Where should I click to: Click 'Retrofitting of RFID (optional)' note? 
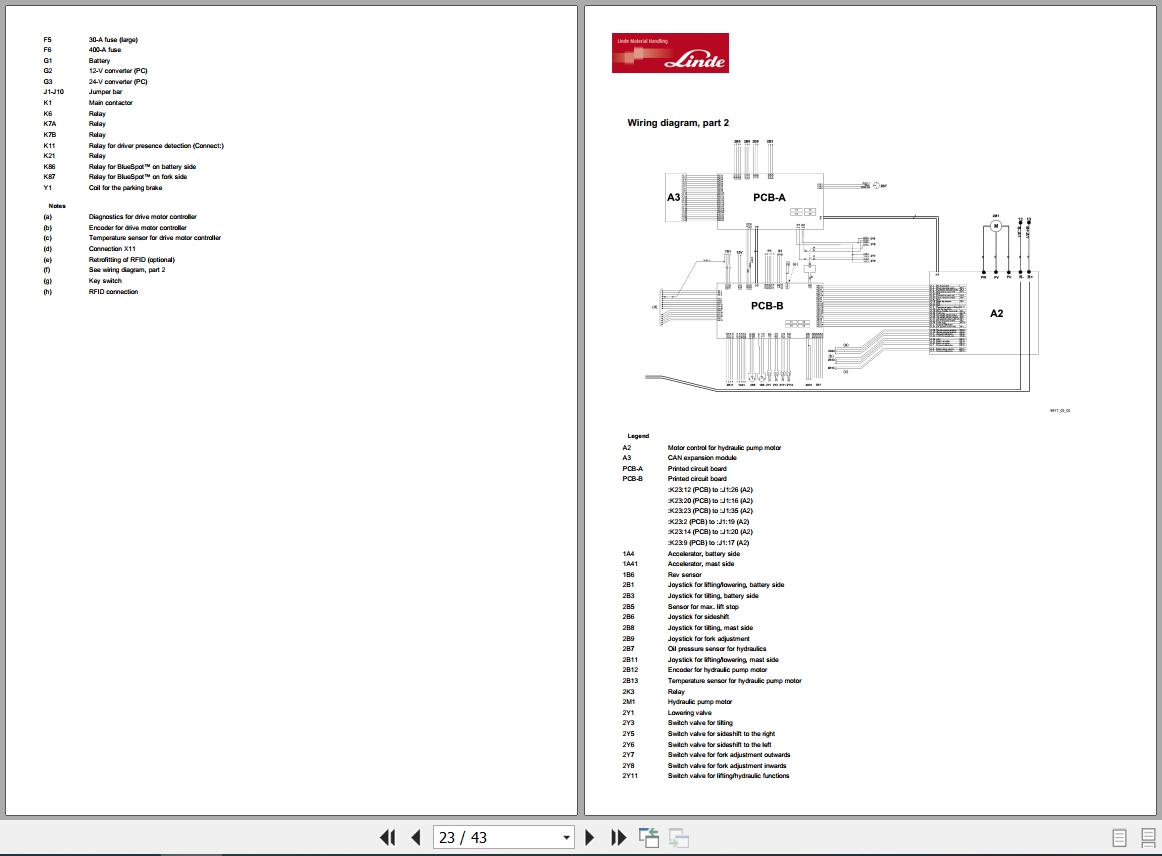(131, 260)
